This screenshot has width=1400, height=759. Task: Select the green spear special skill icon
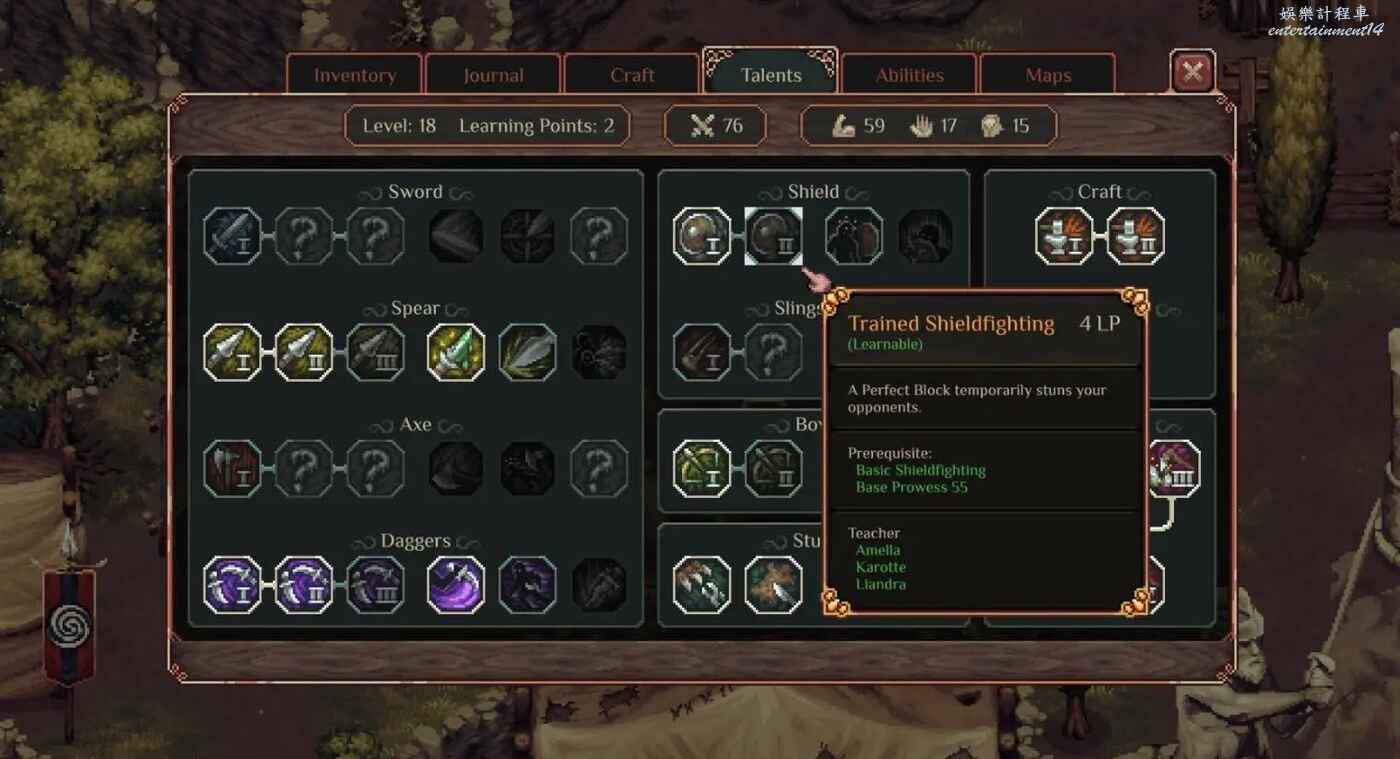tap(456, 352)
